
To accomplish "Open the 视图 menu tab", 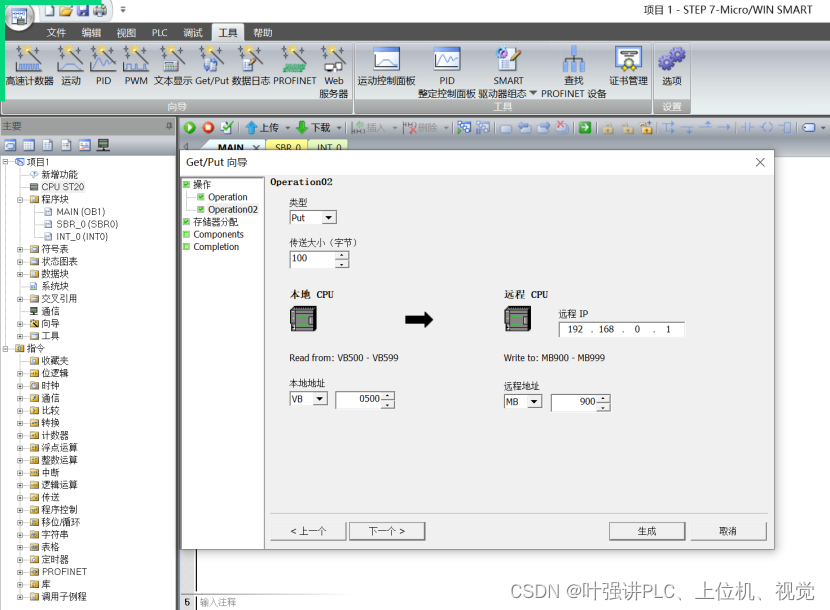I will click(126, 33).
